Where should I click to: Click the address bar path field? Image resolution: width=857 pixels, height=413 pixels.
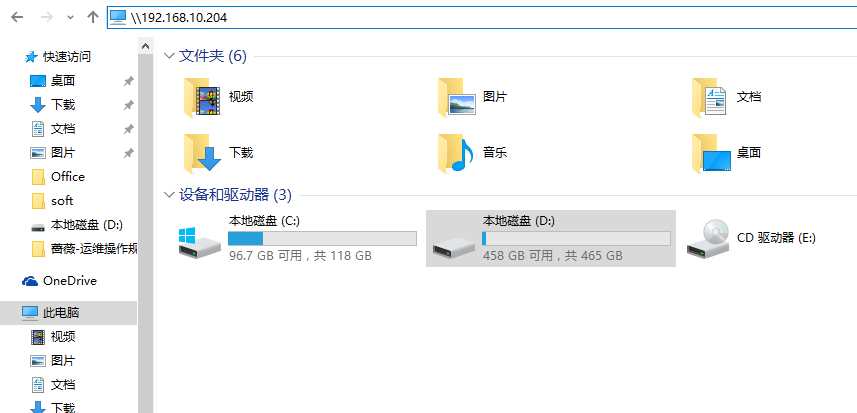coord(481,17)
